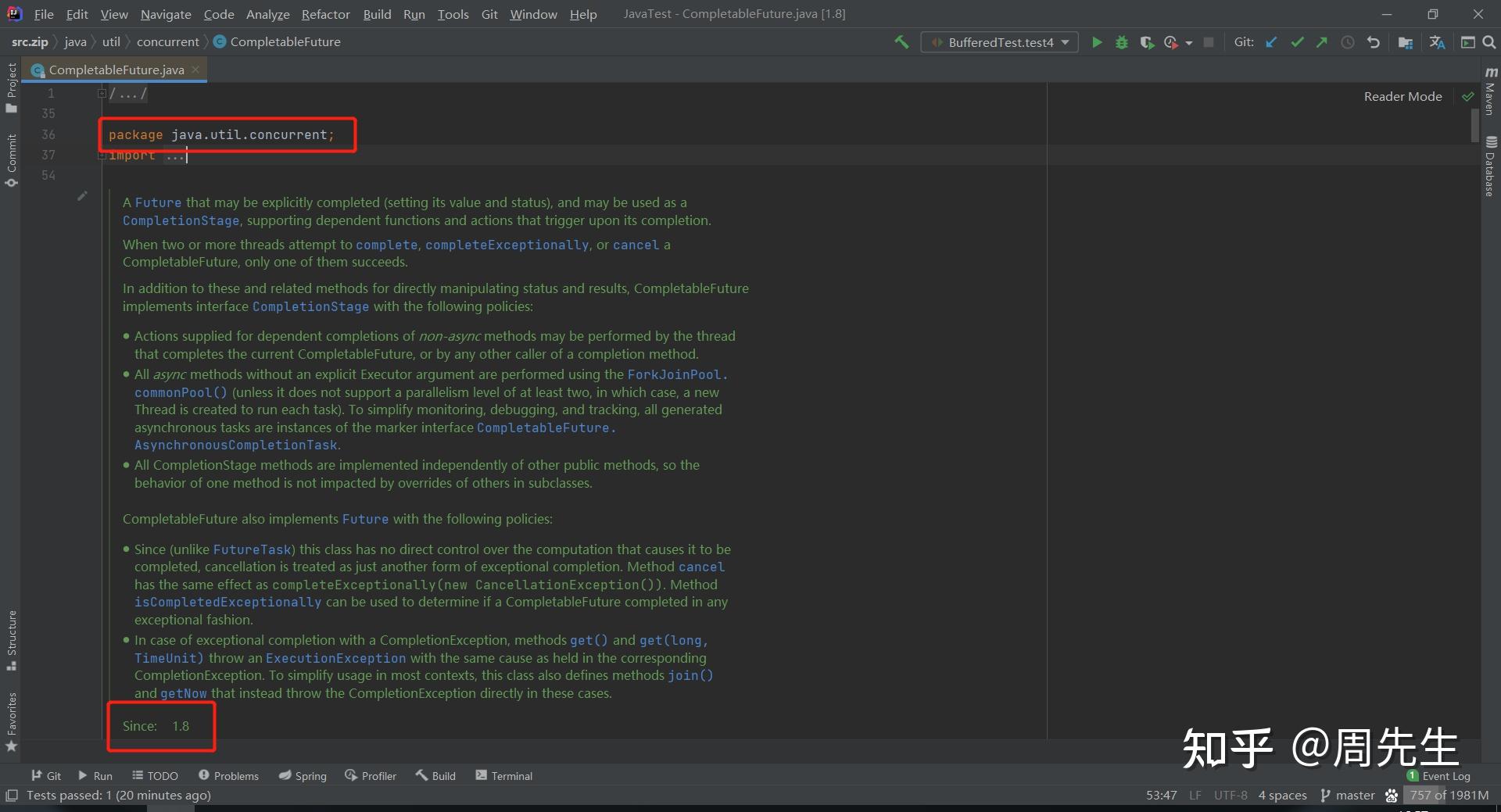Click CompletableFuture in the navigation breadcrumb
The height and width of the screenshot is (812, 1501).
(x=277, y=41)
